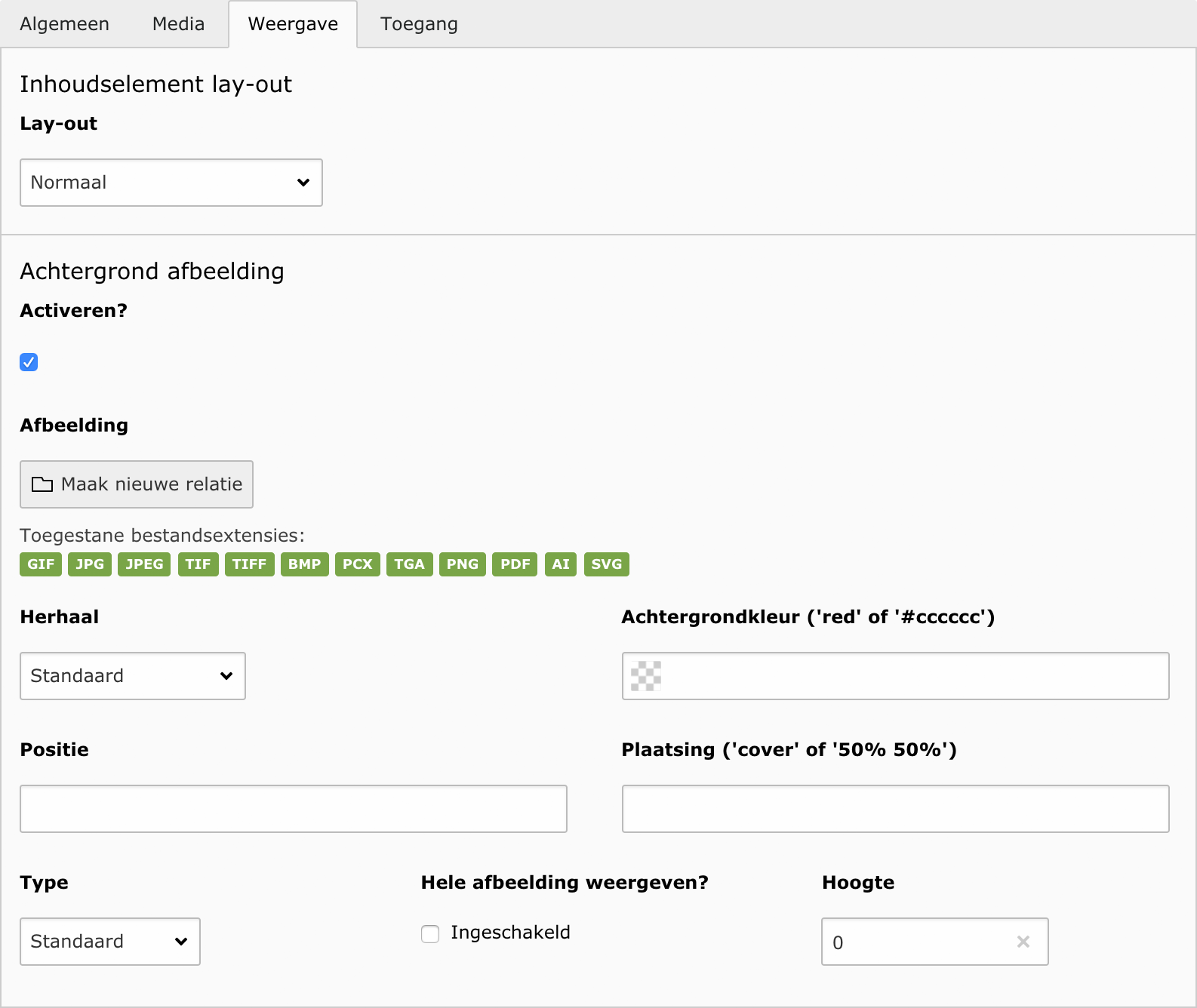Open the Type dropdown
Image resolution: width=1197 pixels, height=1008 pixels.
110,942
